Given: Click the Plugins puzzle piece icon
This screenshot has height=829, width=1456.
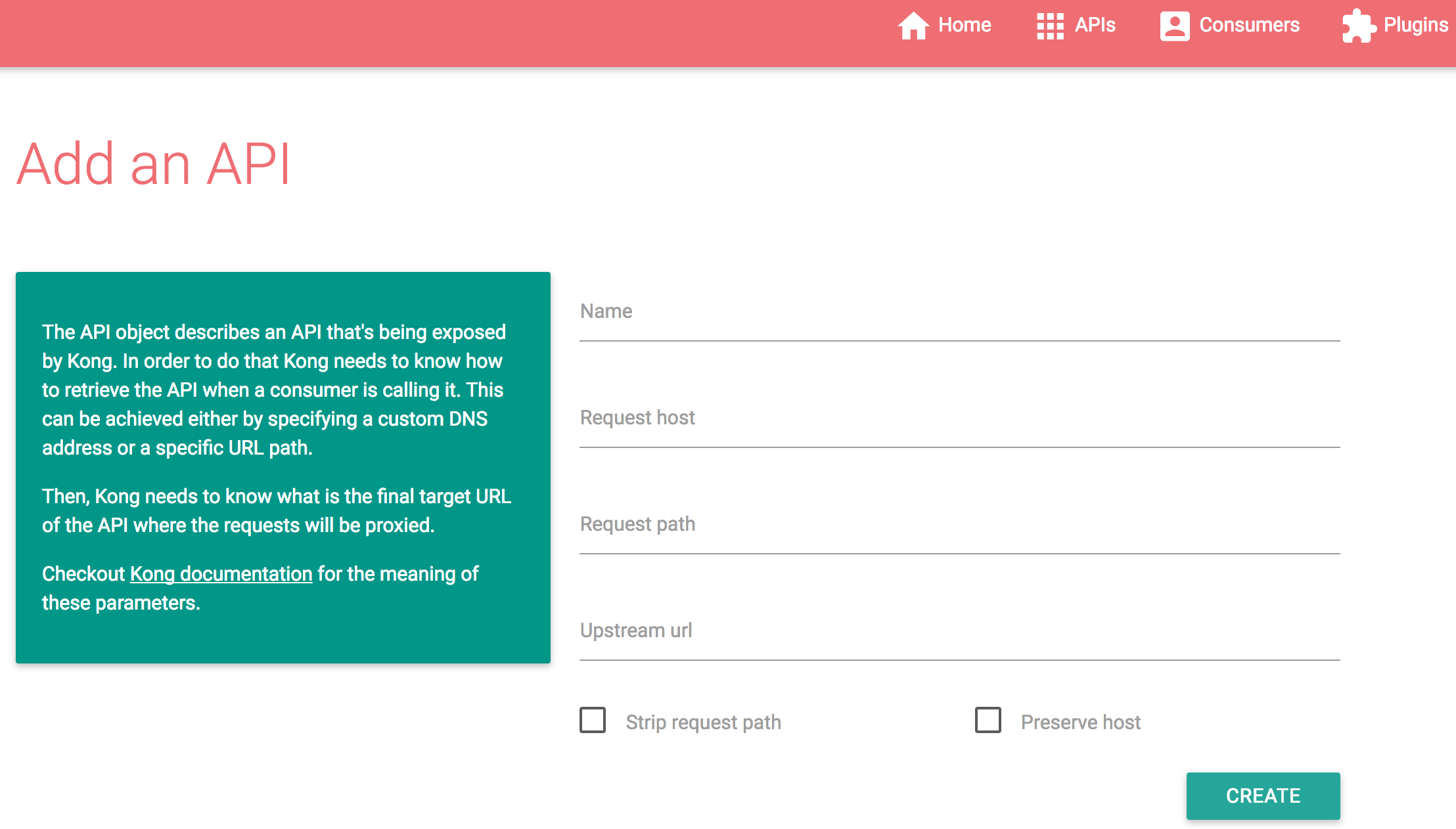Looking at the screenshot, I should click(x=1359, y=26).
